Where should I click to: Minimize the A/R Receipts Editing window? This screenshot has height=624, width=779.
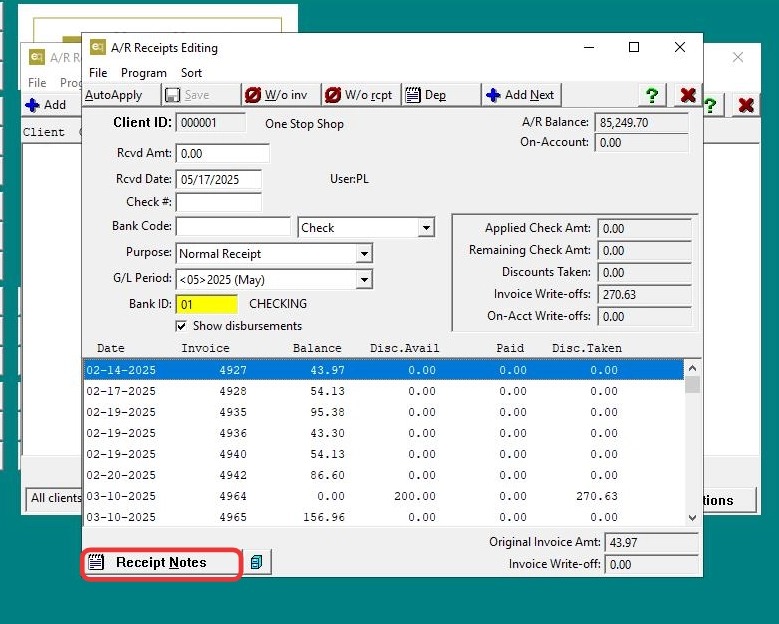click(589, 47)
